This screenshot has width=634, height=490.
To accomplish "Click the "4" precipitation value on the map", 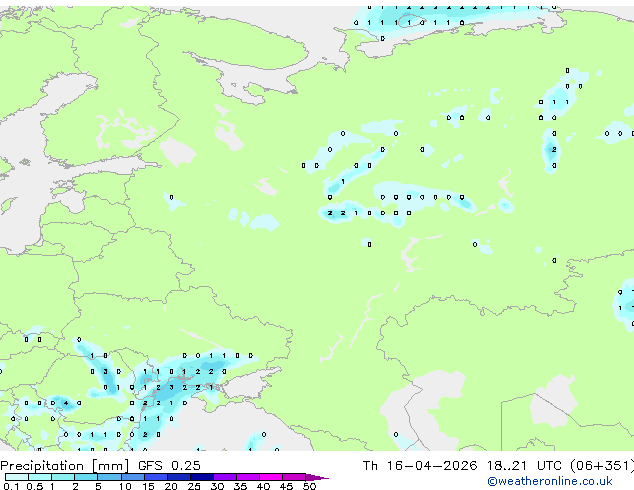I will tap(66, 403).
